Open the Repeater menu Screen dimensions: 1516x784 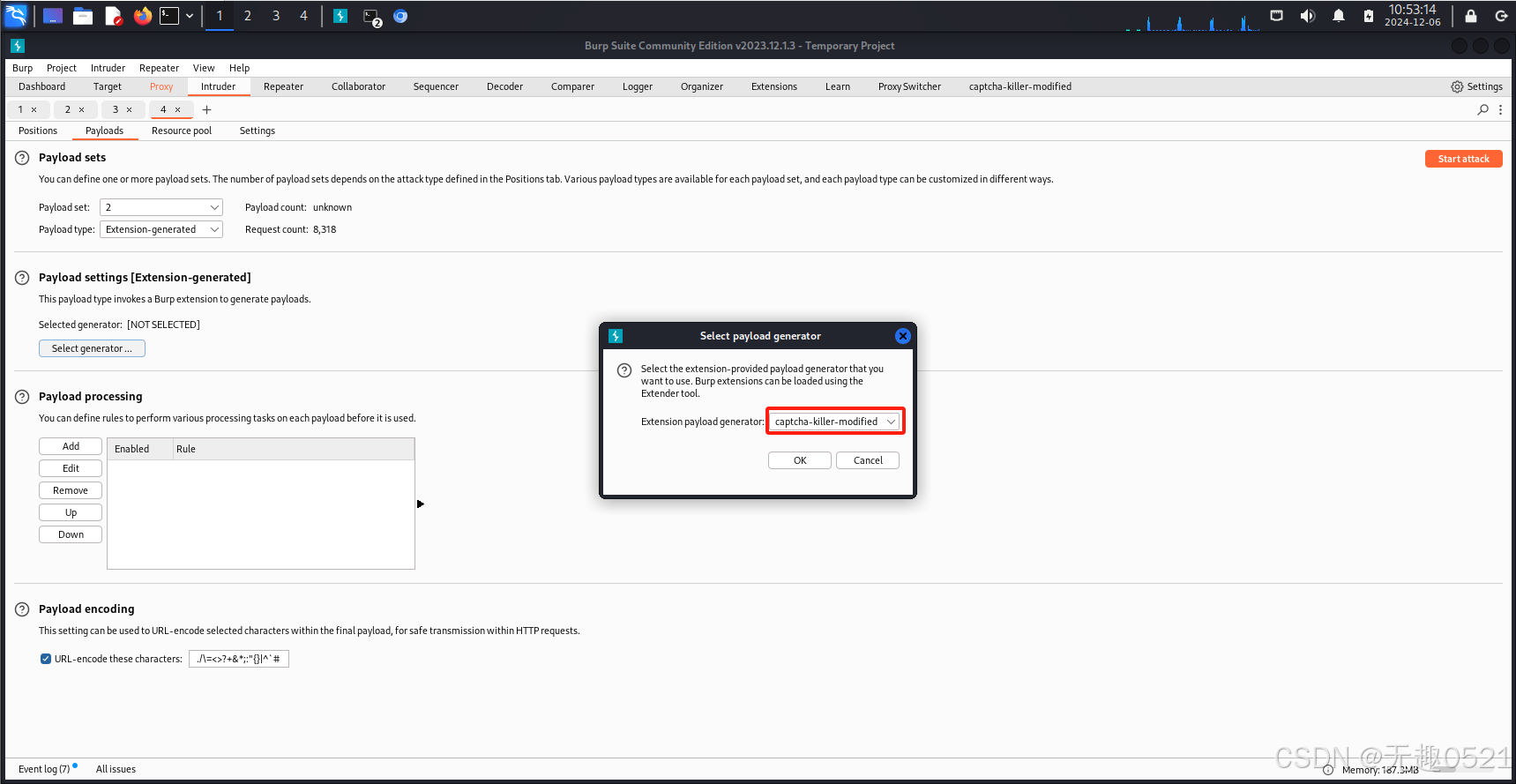point(159,68)
